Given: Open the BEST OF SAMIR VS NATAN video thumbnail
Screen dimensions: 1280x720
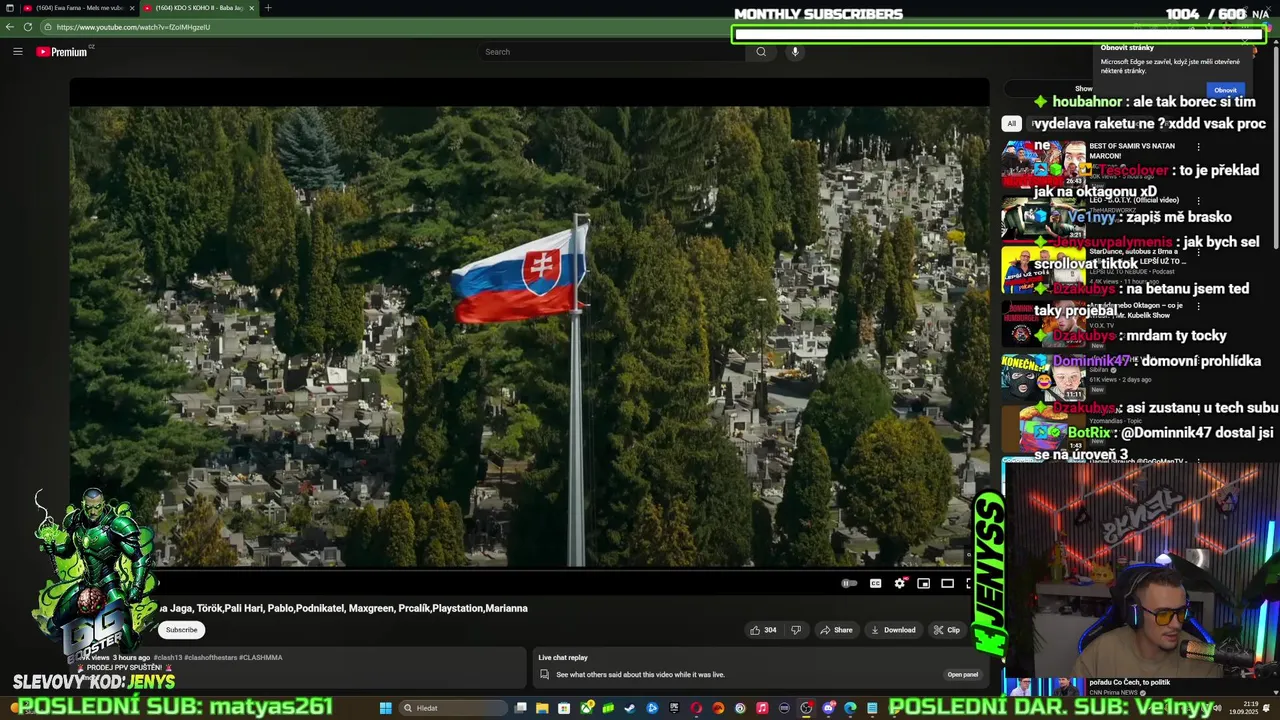Looking at the screenshot, I should click(x=1043, y=164).
